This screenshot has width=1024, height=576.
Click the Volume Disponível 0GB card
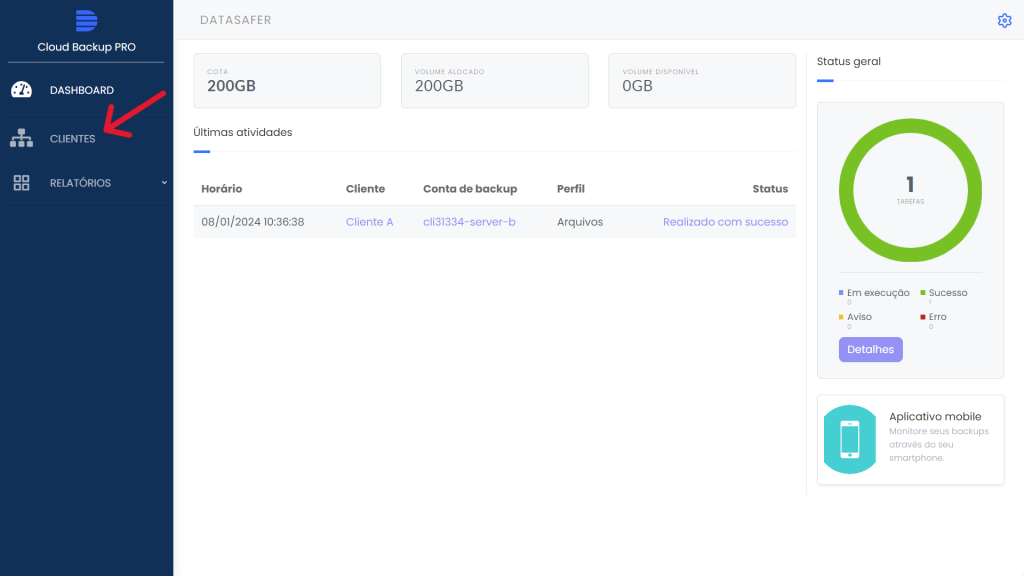tap(701, 80)
